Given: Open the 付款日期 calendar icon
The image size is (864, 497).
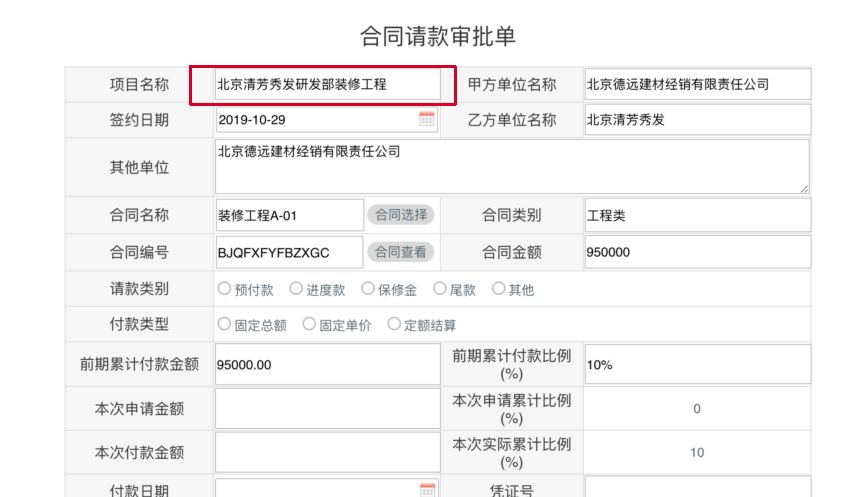Looking at the screenshot, I should coord(427,489).
